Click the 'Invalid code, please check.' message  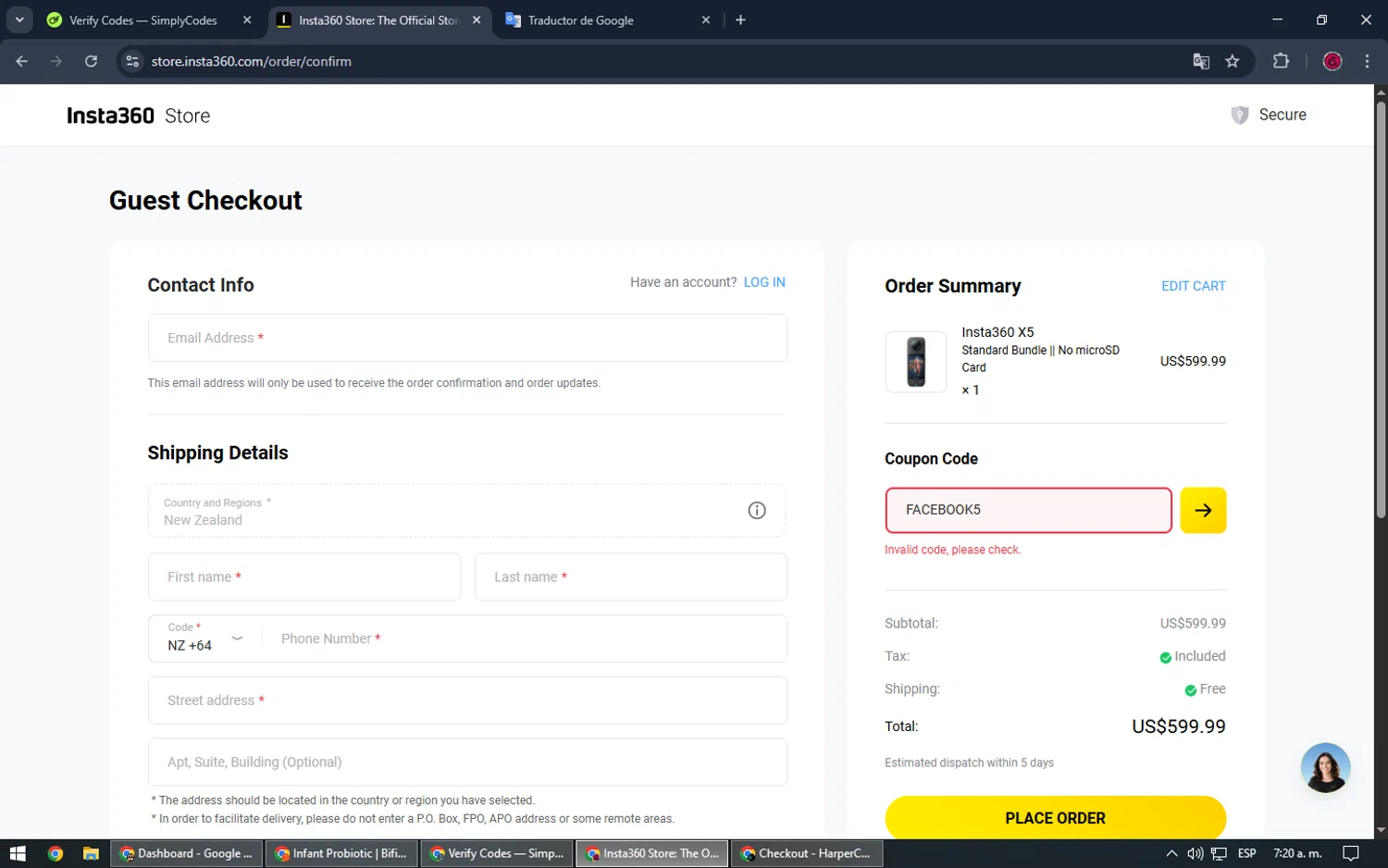[x=952, y=550]
